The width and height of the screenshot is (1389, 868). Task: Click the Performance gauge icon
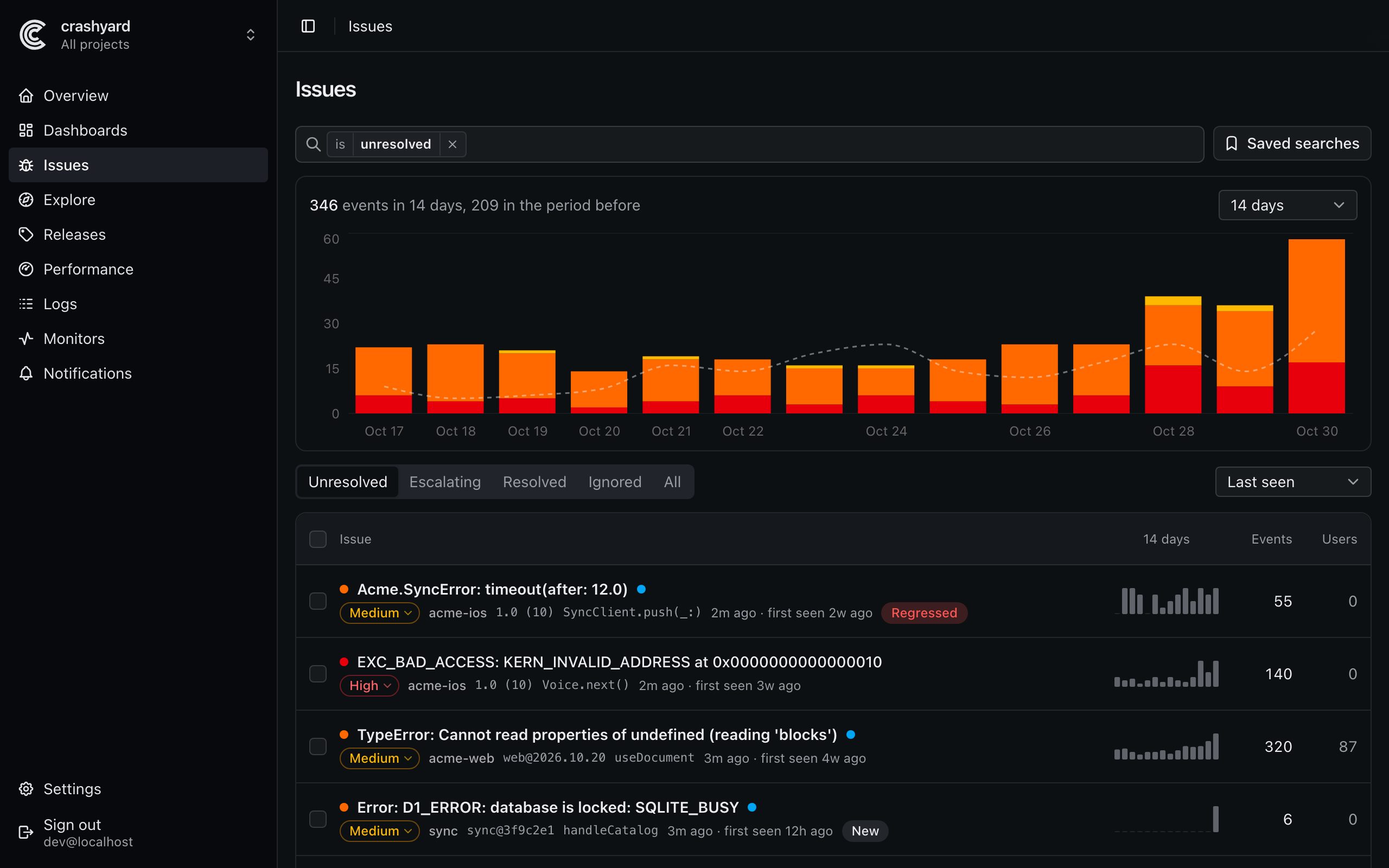26,269
